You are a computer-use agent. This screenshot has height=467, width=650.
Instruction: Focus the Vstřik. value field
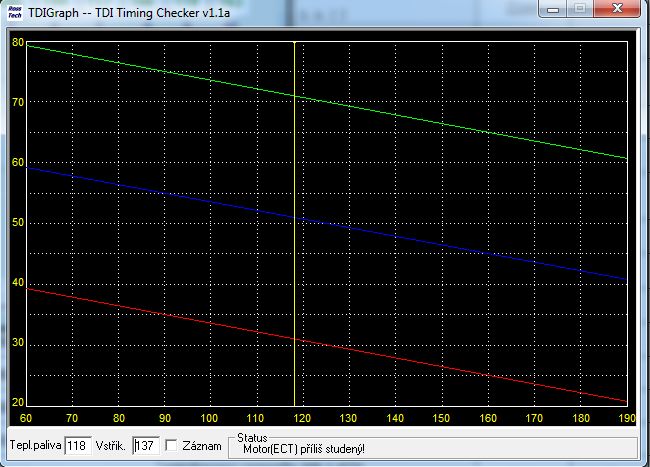[x=146, y=445]
